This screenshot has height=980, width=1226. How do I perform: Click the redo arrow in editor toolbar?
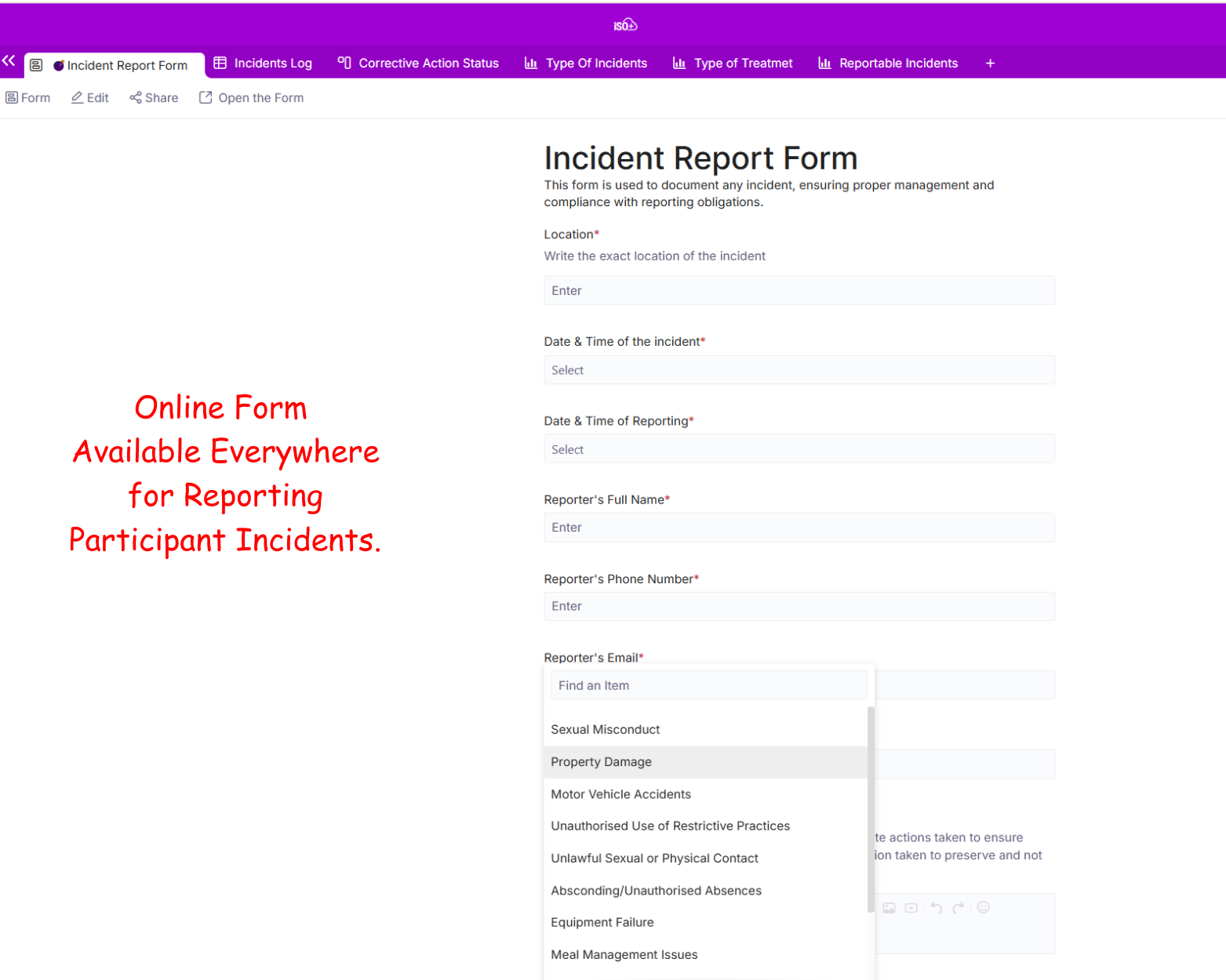[x=958, y=908]
